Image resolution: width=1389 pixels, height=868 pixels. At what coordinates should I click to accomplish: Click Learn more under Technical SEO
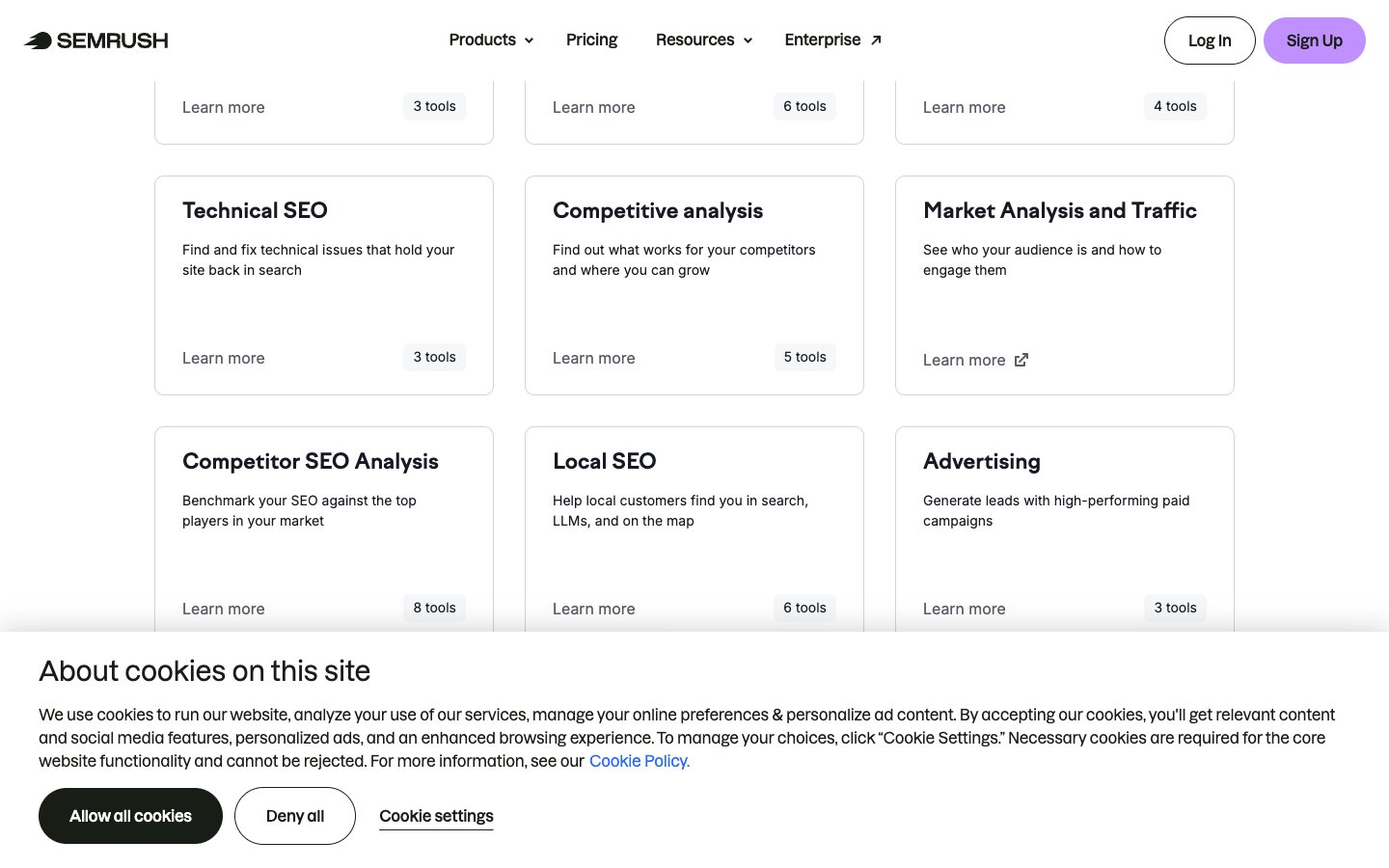[223, 358]
